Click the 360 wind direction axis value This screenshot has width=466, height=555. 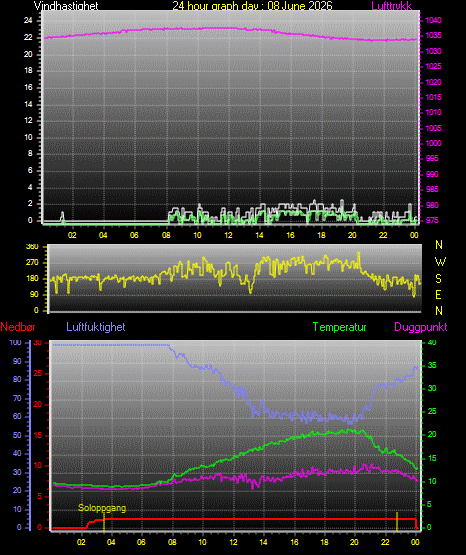pyautogui.click(x=32, y=247)
